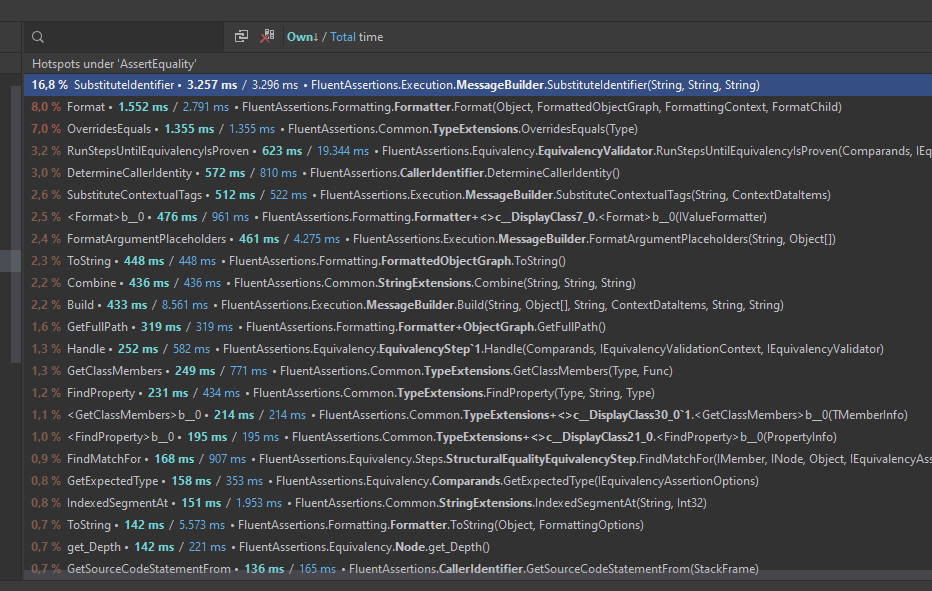Select the <Format>b__0 2,5 % row
The height and width of the screenshot is (591, 932).
tap(478, 217)
